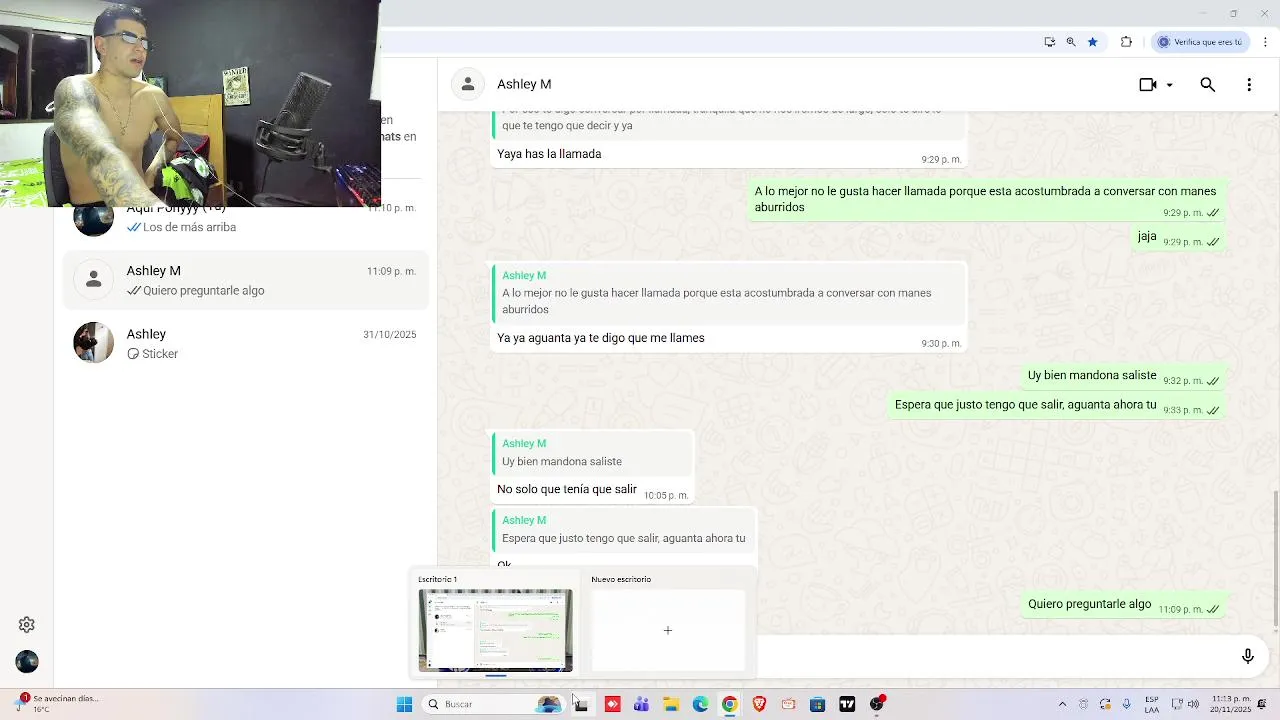This screenshot has width=1280, height=720.
Task: Open the browser Extensions puzzle icon
Action: (1126, 42)
